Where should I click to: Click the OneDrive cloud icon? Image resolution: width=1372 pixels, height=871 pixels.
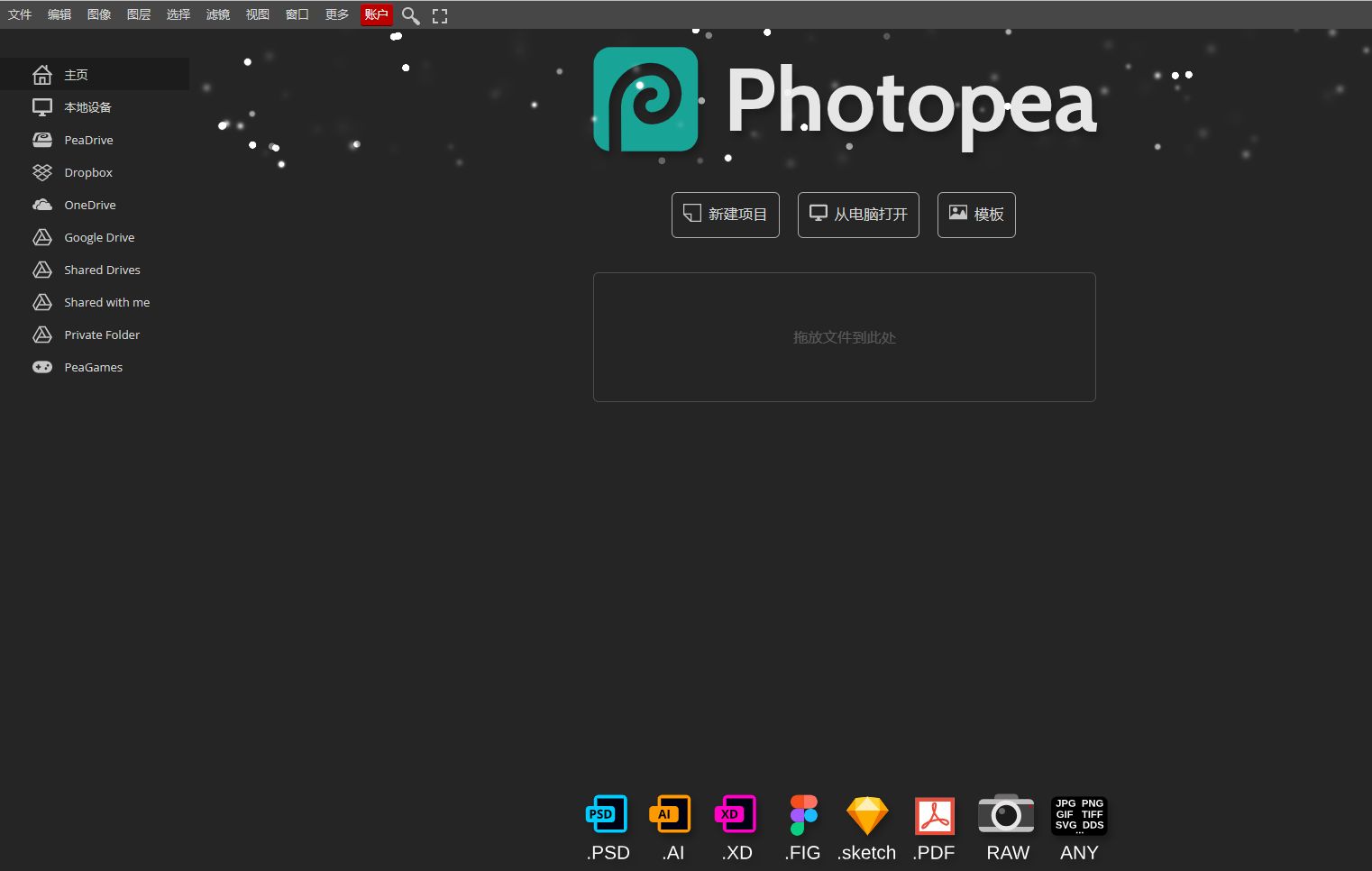point(42,205)
